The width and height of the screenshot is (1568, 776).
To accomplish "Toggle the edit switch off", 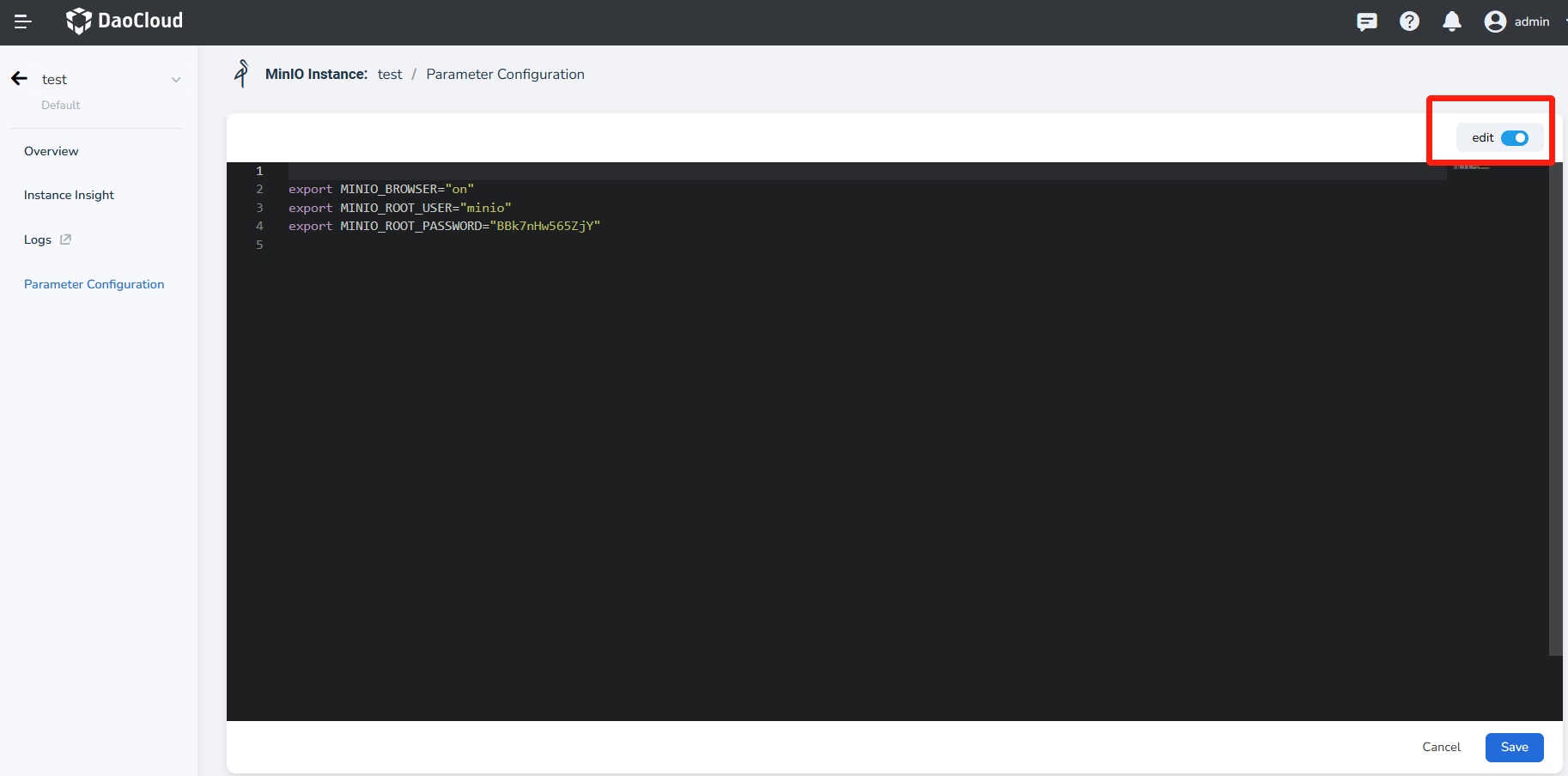I will pos(1514,138).
